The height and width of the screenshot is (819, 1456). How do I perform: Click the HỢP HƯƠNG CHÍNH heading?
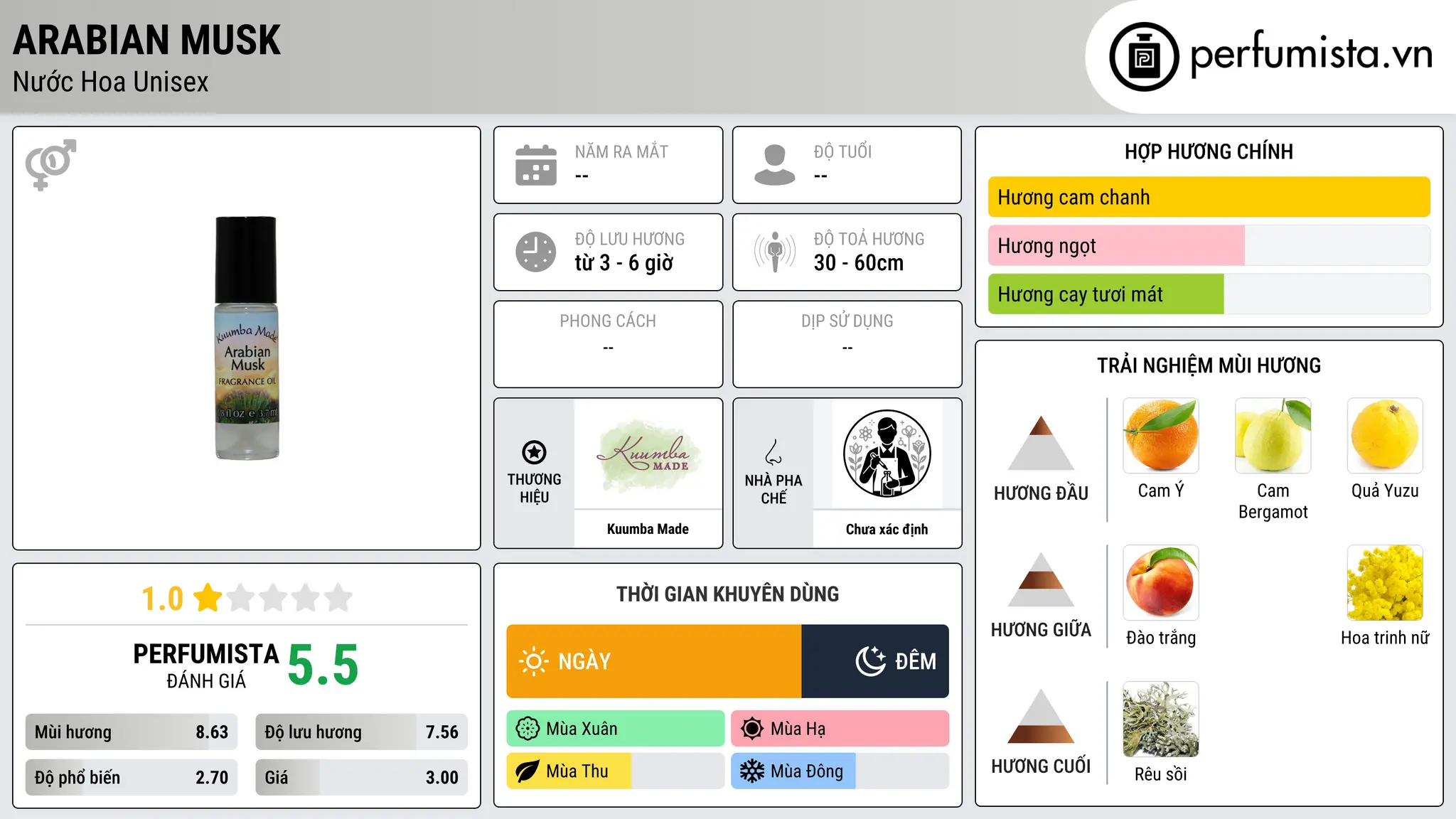(1209, 151)
